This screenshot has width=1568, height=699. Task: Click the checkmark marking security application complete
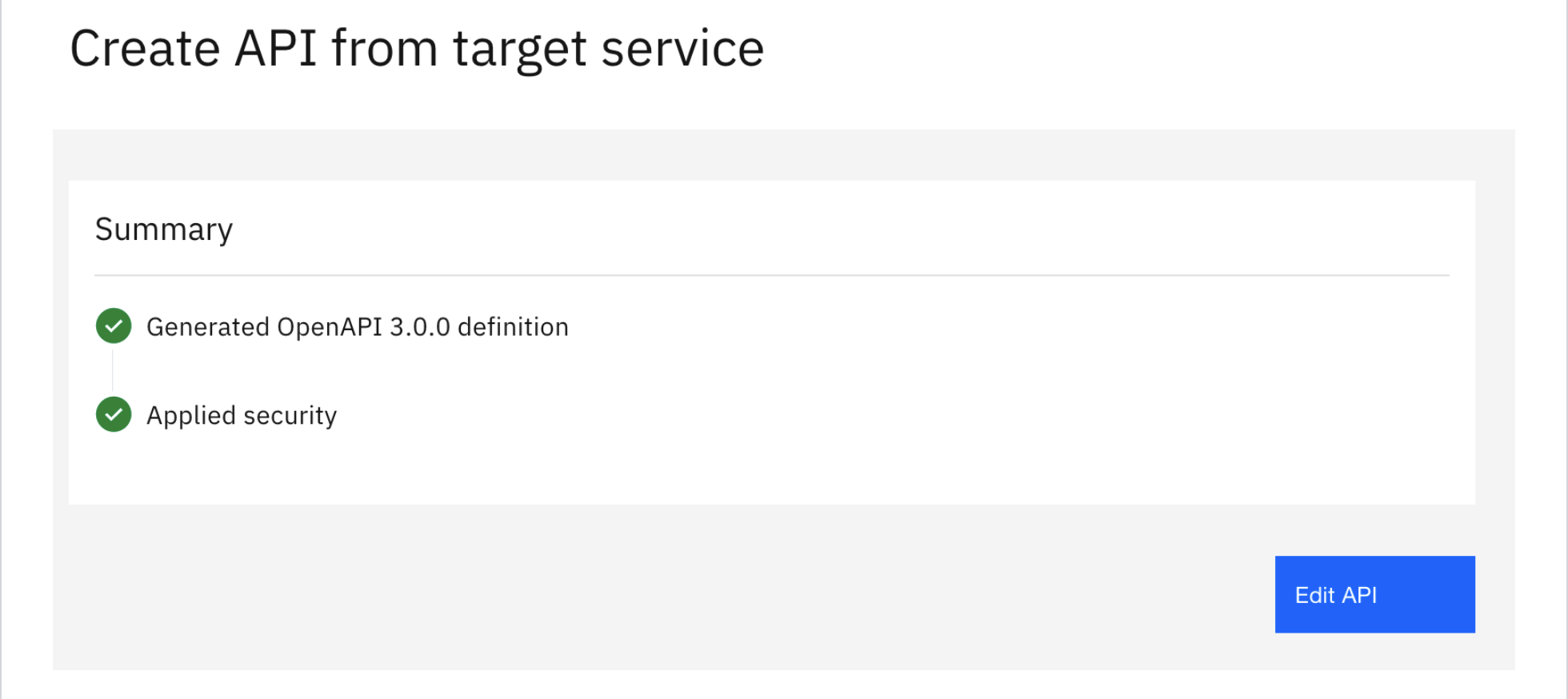[113, 415]
